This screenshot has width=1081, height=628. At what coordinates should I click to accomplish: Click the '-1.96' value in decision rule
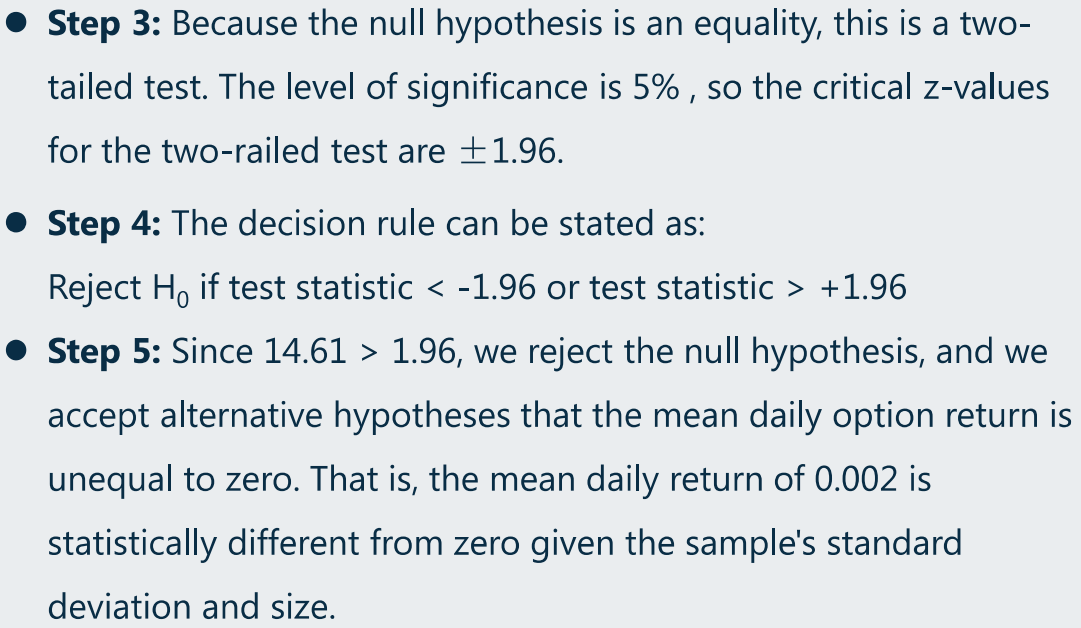tap(496, 287)
